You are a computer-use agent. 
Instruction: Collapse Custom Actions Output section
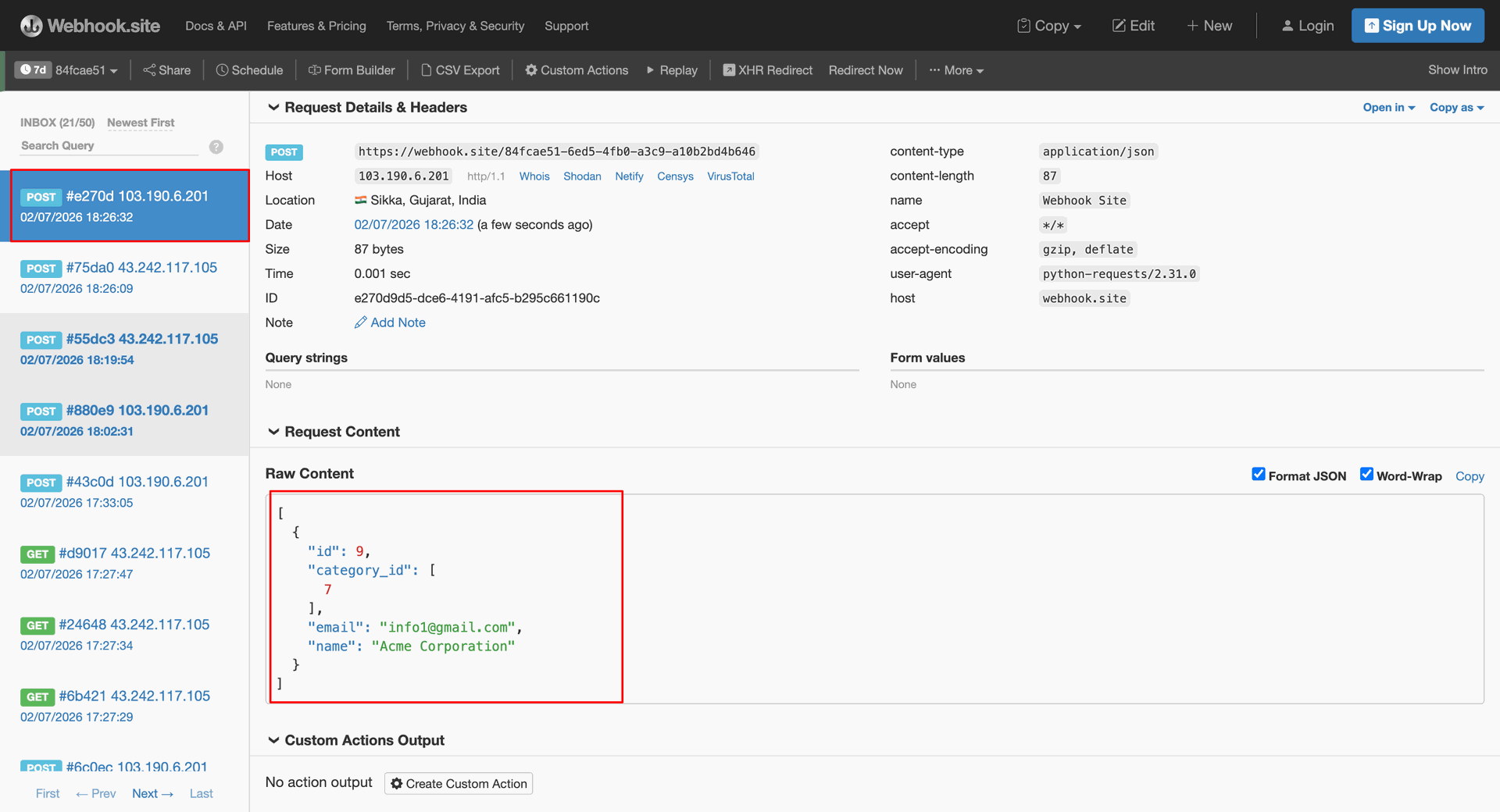[355, 740]
